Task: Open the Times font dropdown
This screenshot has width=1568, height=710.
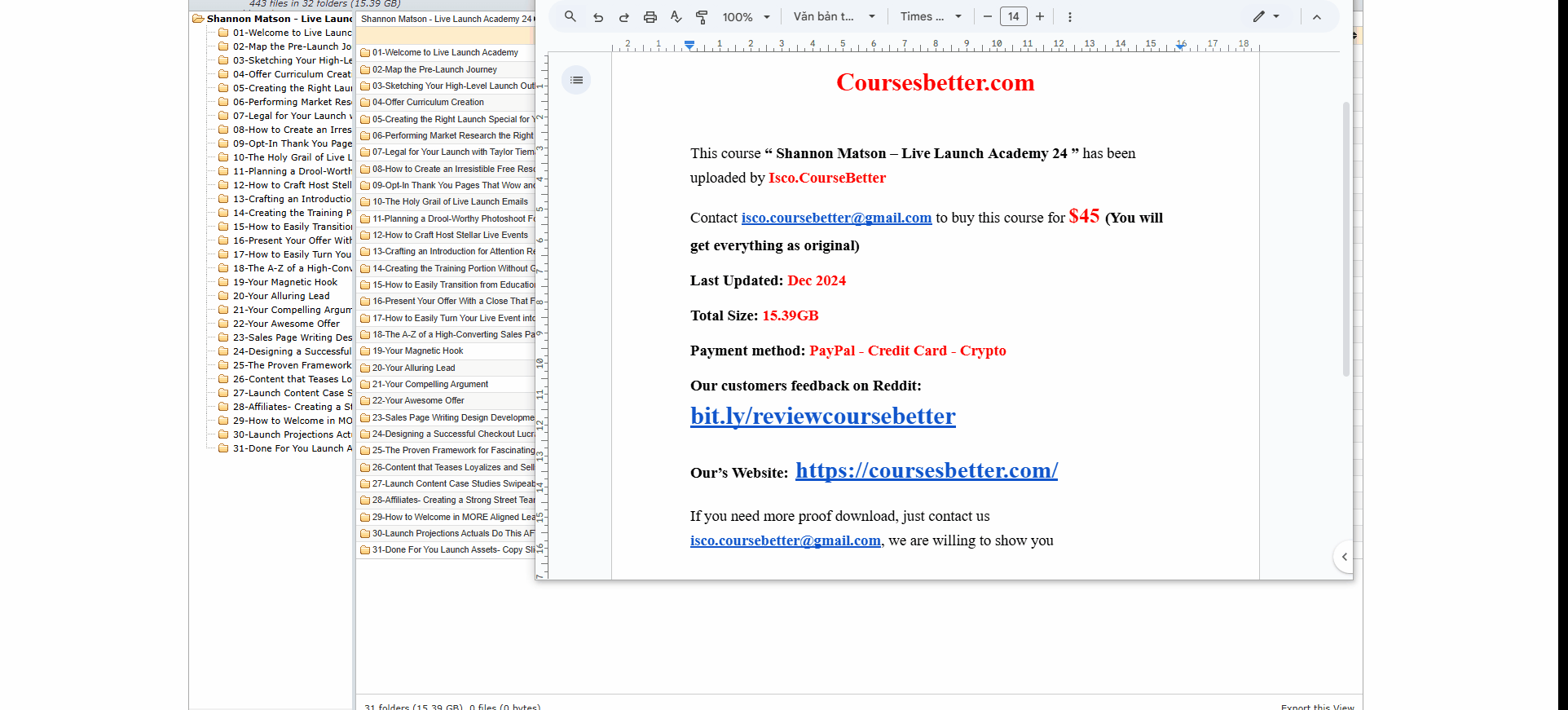Action: coord(931,17)
